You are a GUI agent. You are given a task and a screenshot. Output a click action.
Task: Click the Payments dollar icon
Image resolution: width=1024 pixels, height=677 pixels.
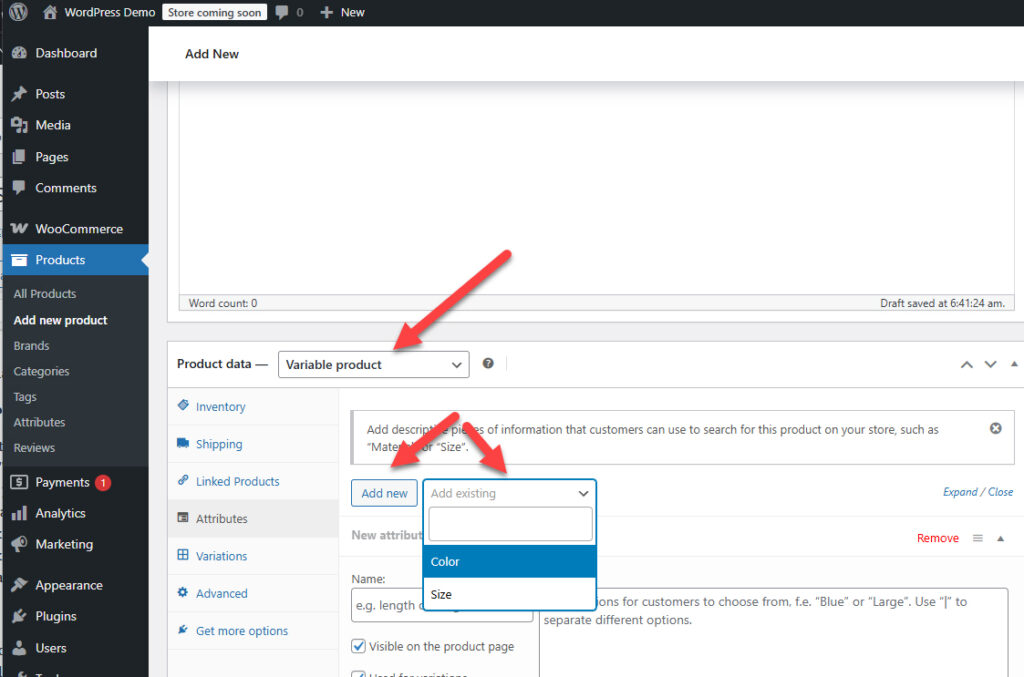pos(20,482)
